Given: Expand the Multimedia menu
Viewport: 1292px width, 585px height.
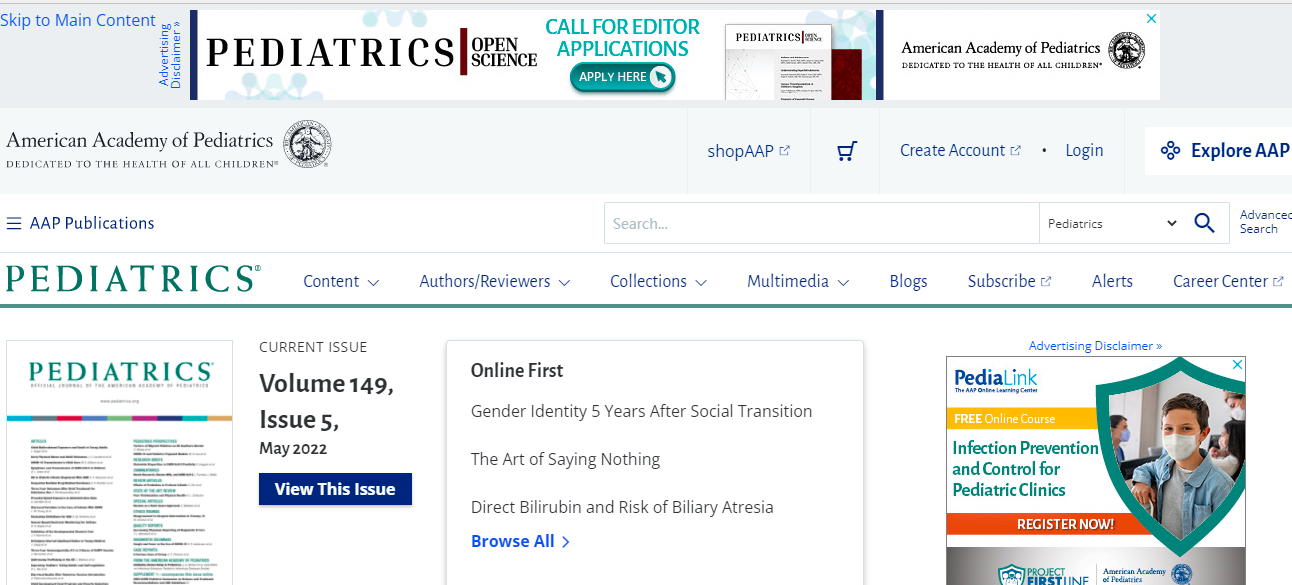Looking at the screenshot, I should (x=797, y=281).
